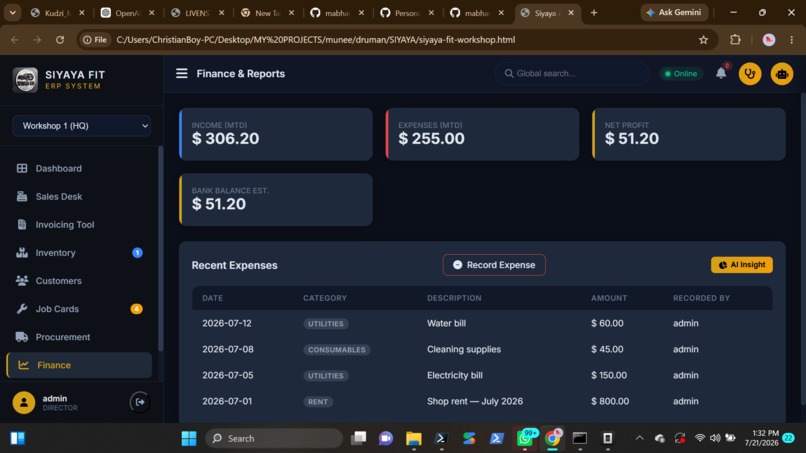Close the New Tab browser tab
Screen dimensions: 806x453
(x=291, y=13)
